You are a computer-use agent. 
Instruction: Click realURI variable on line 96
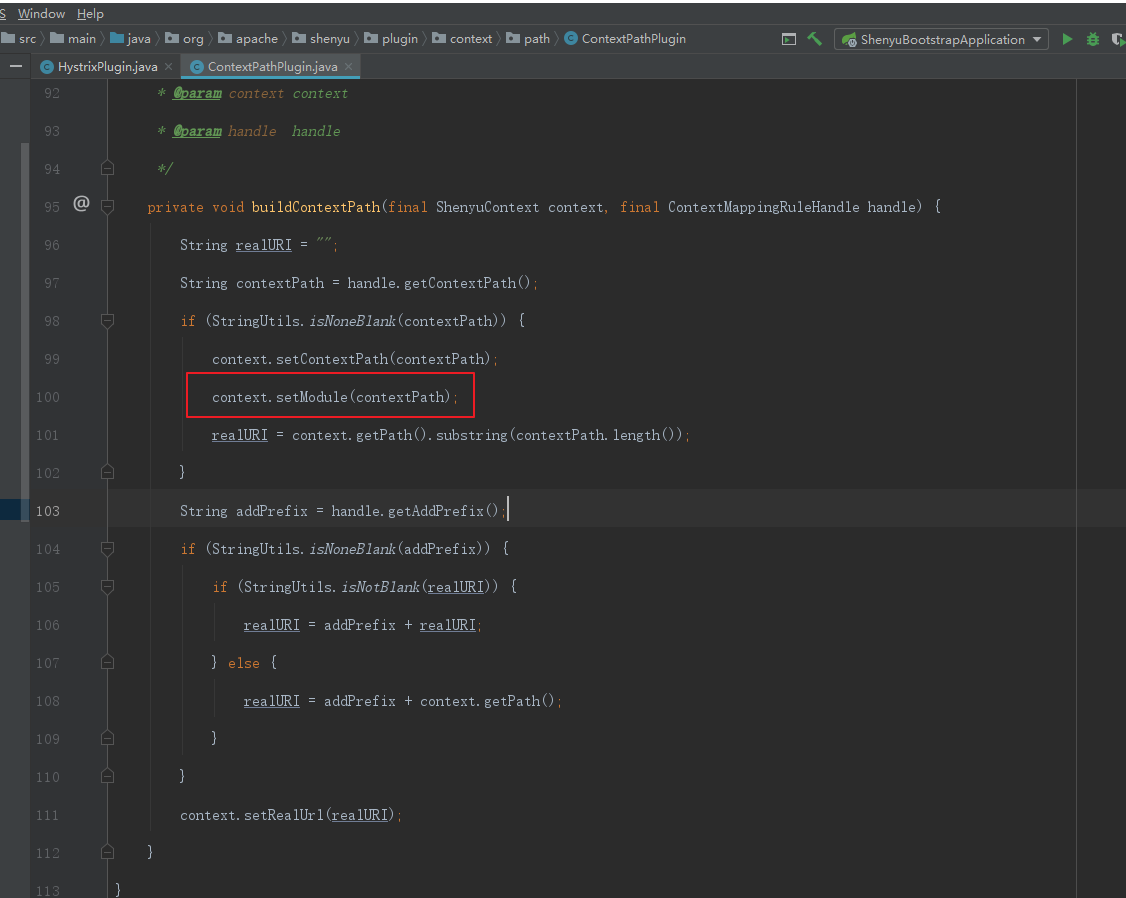(264, 245)
